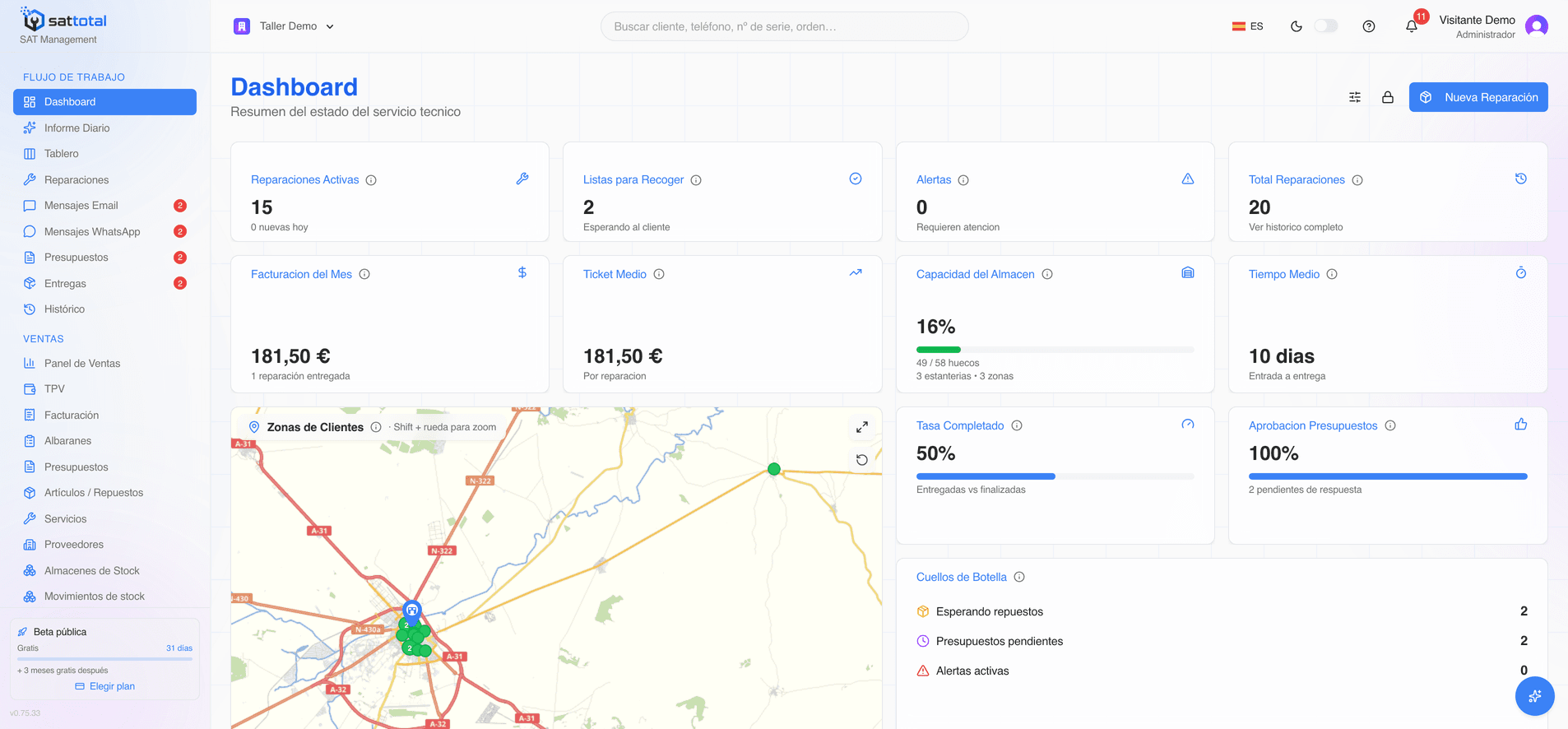Click the isolated green client marker northeast

click(774, 469)
